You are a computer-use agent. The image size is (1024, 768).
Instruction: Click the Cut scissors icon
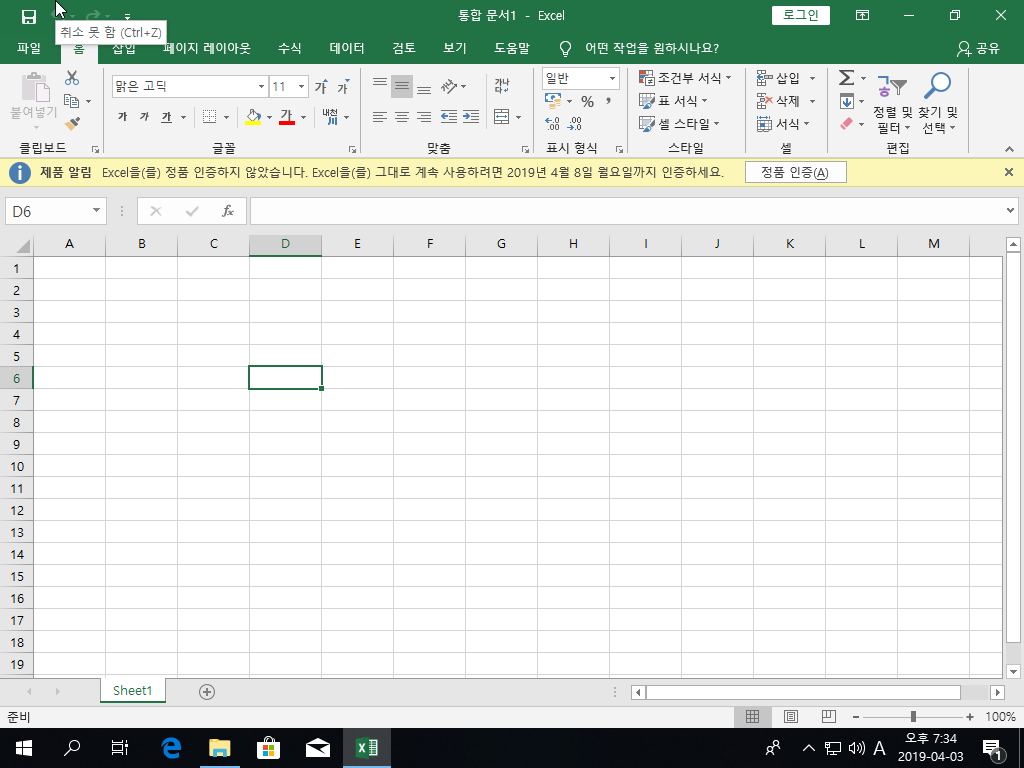point(72,78)
